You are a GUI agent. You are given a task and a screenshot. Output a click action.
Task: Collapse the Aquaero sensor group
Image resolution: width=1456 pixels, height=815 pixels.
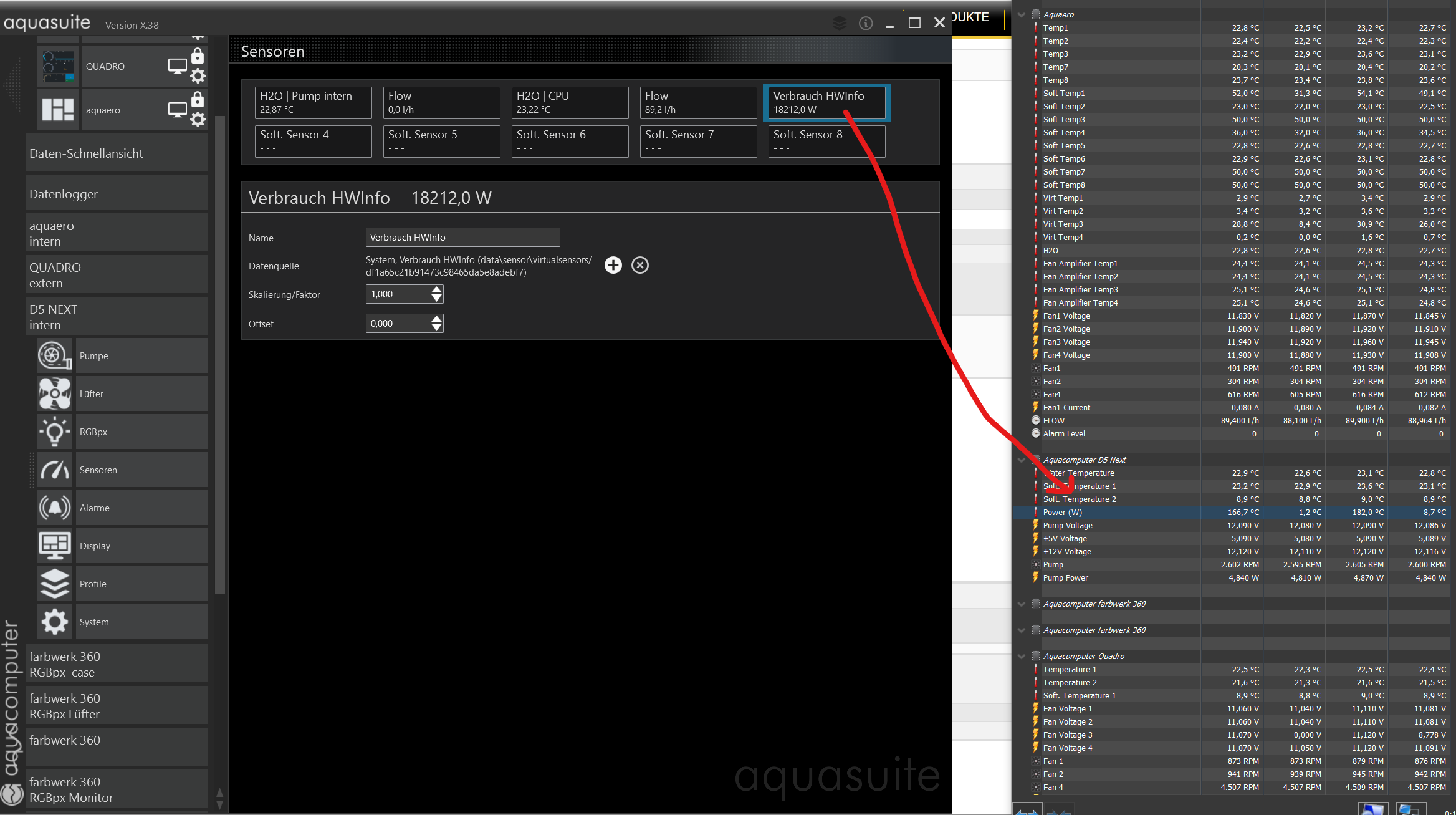tap(1021, 14)
